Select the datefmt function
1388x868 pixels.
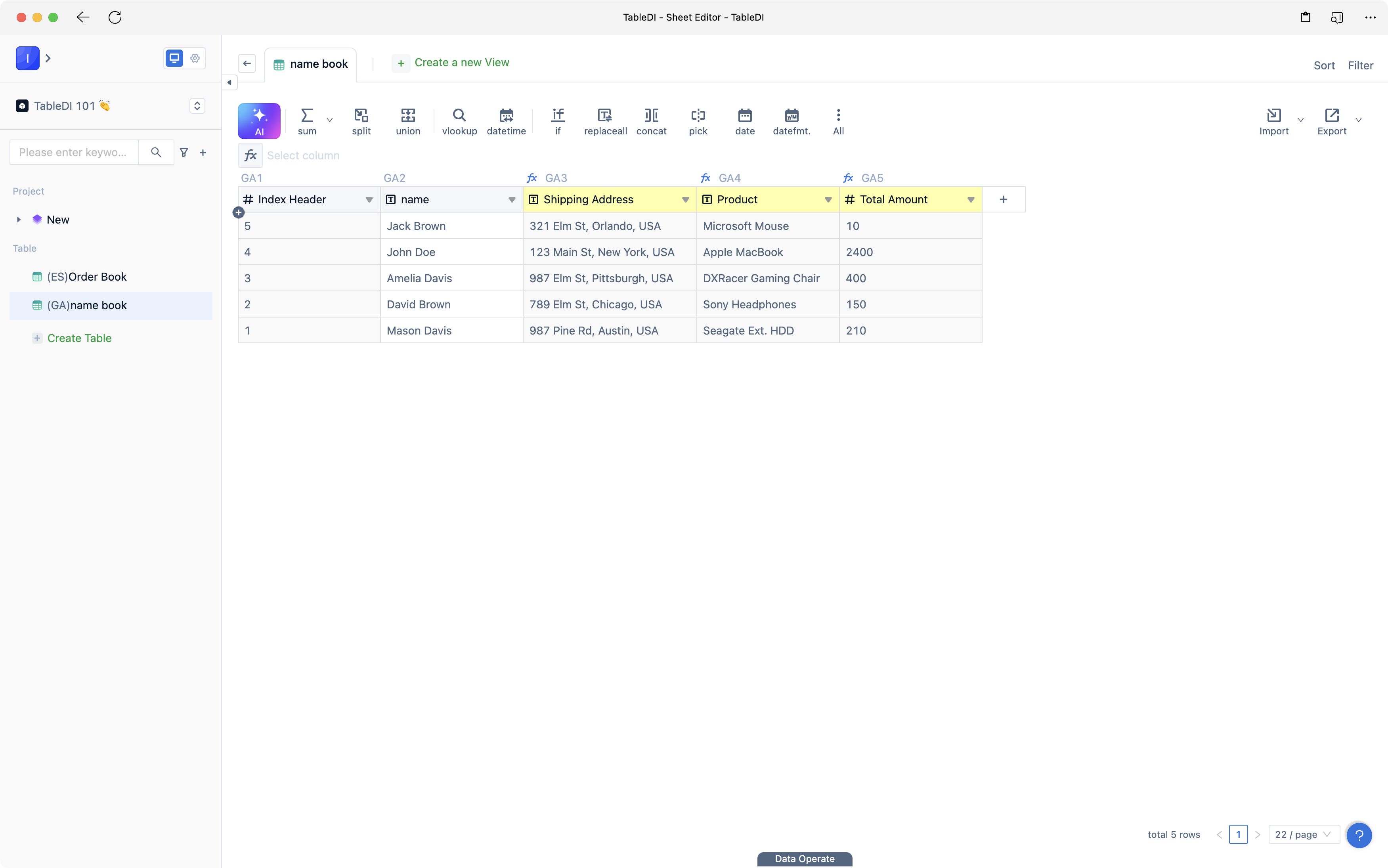tap(792, 122)
